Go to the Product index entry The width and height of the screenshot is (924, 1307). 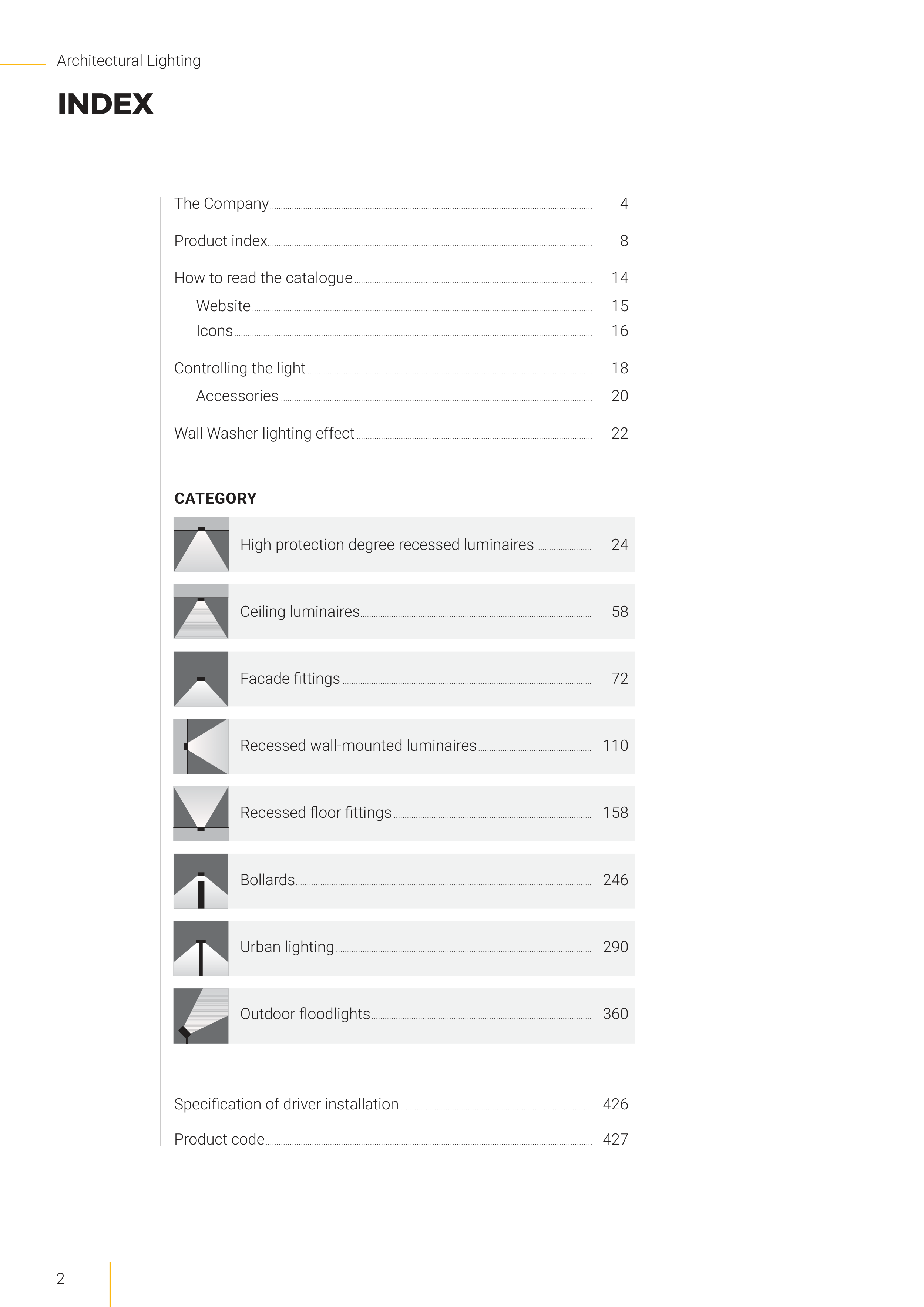221,241
